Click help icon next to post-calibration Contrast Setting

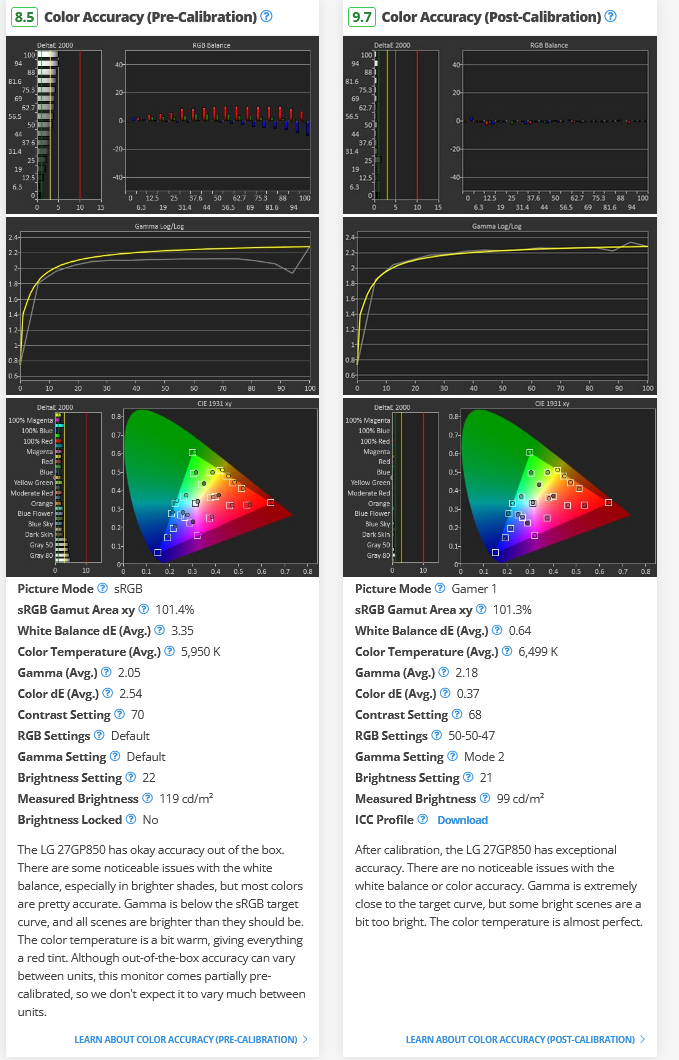(x=457, y=714)
